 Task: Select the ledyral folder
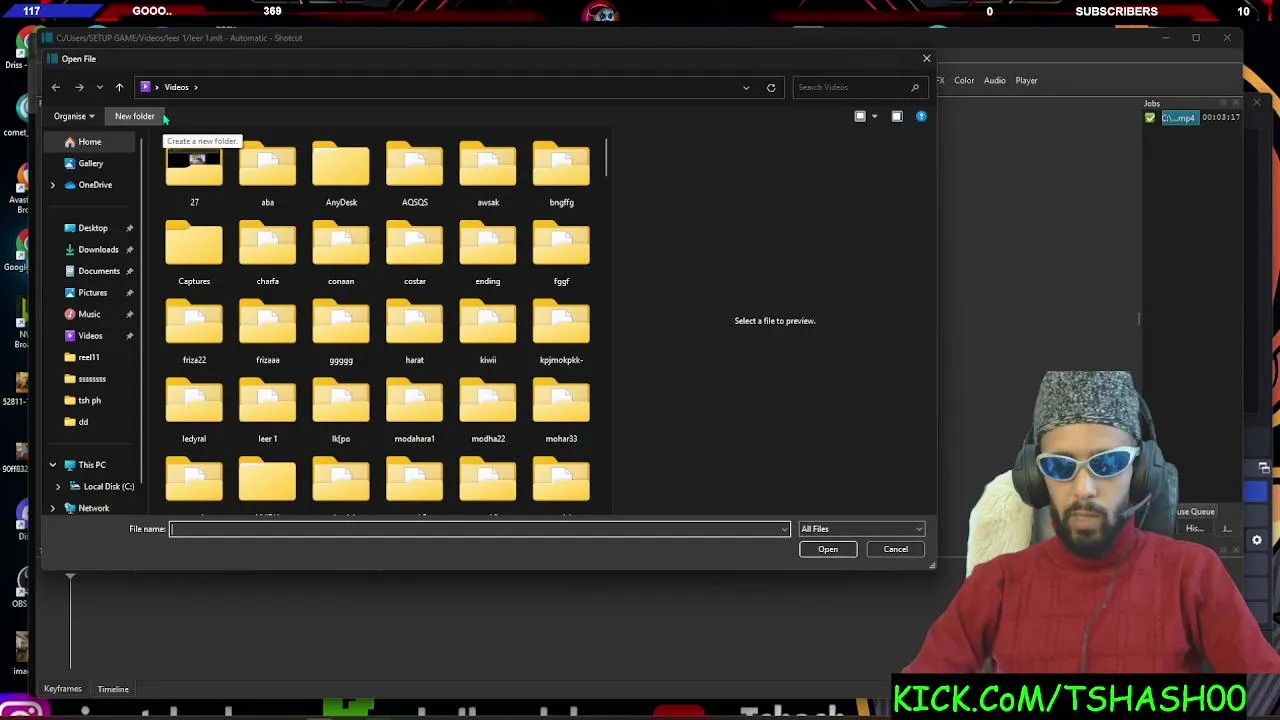194,412
